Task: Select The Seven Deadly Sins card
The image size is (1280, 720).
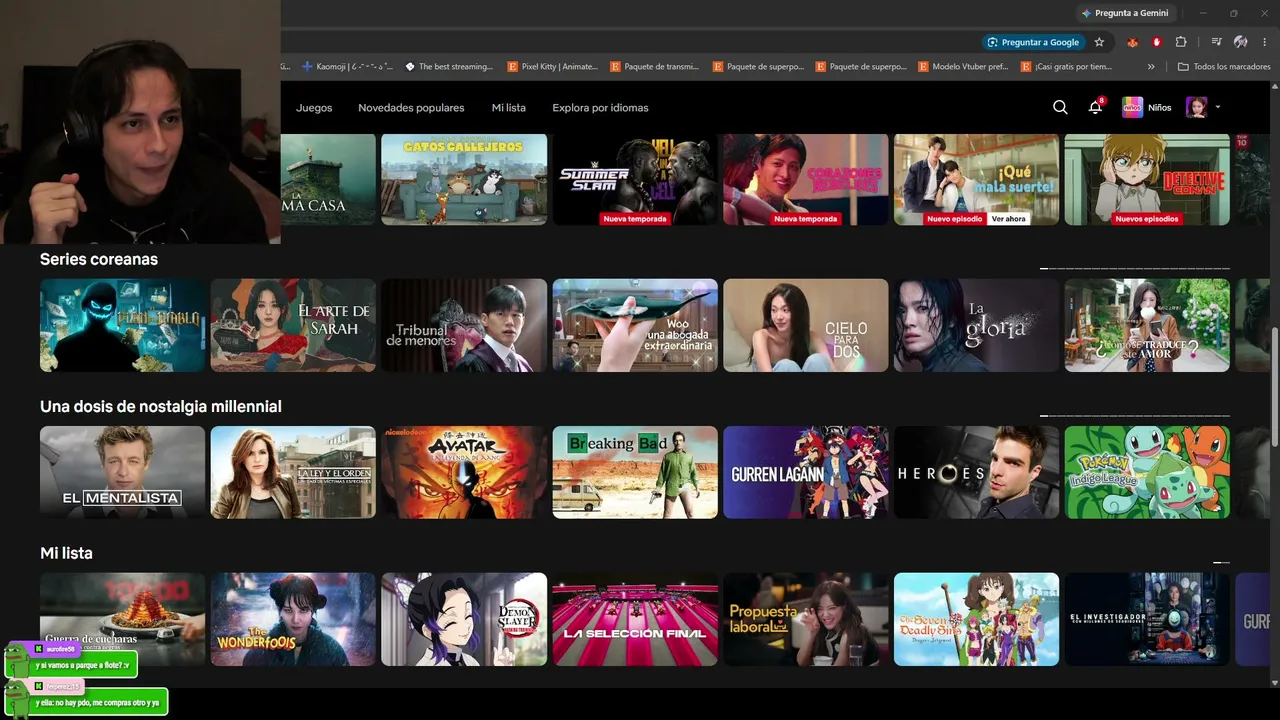Action: click(x=976, y=619)
